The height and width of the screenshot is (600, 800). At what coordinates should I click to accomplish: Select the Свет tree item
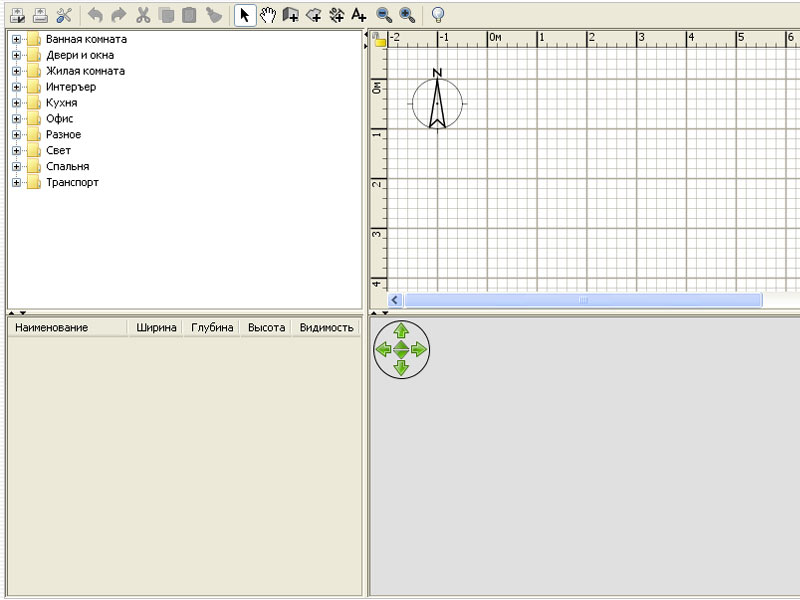[x=59, y=151]
